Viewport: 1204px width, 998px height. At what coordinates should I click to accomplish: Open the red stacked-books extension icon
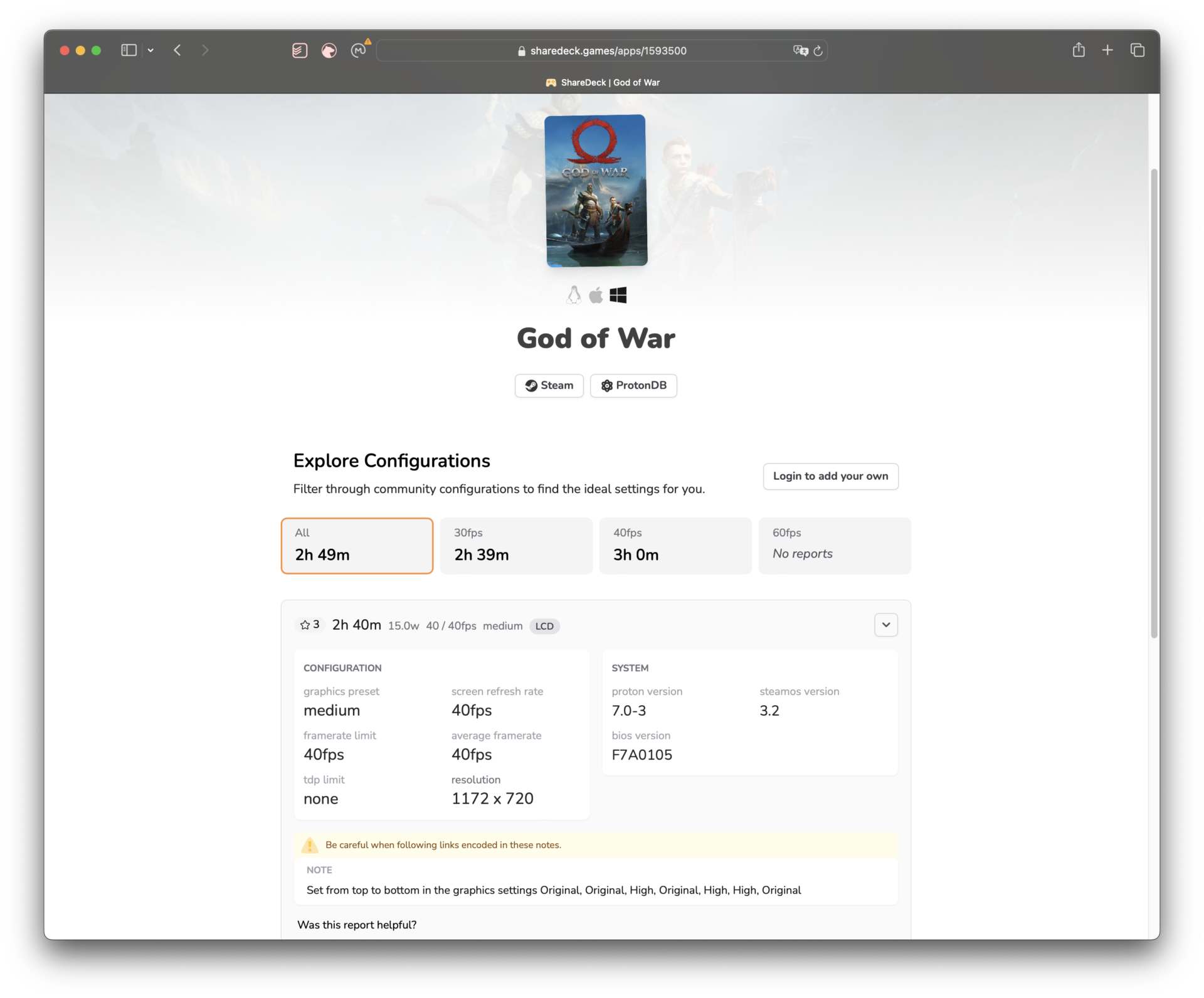point(300,50)
